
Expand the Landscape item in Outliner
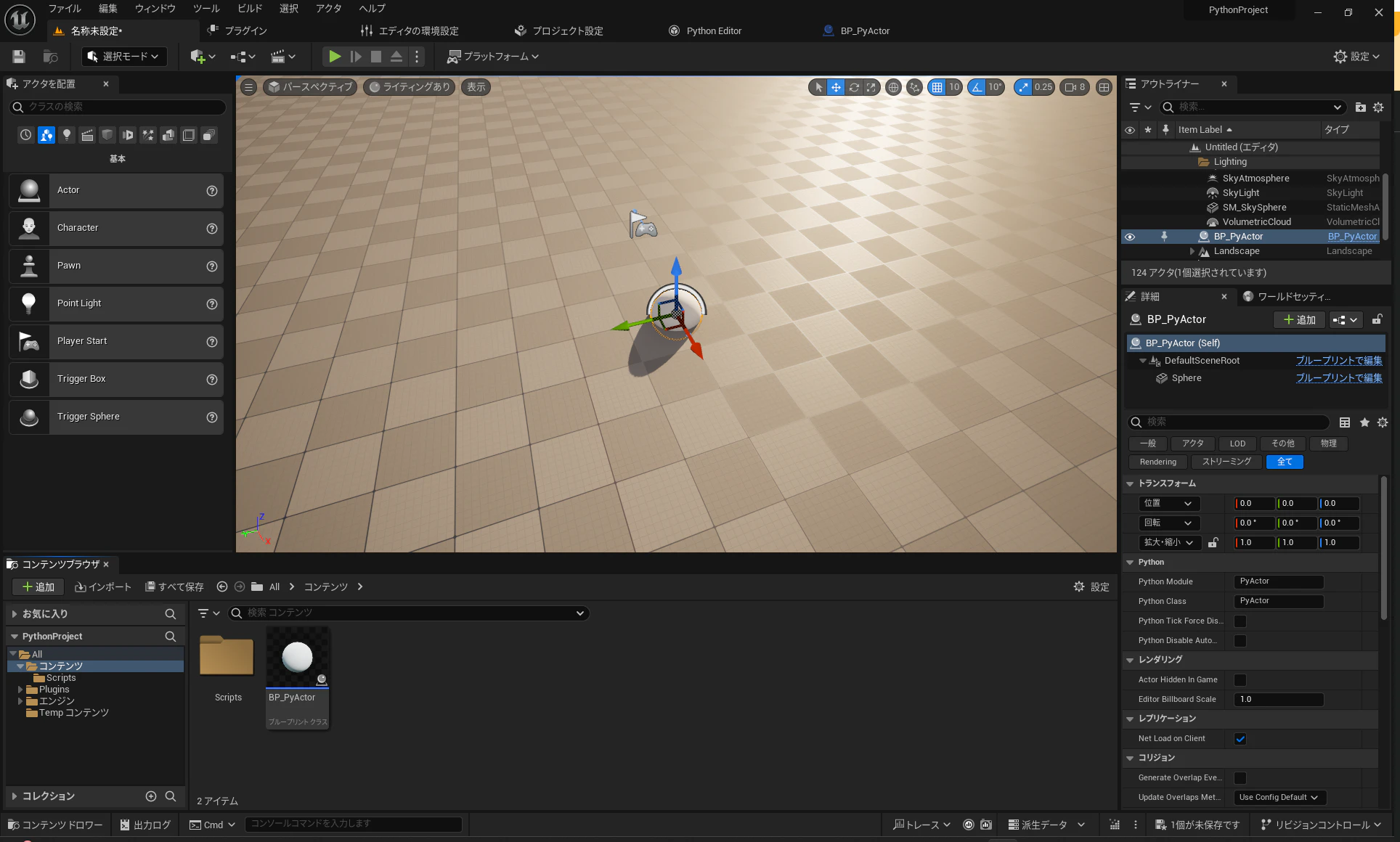click(x=1192, y=251)
